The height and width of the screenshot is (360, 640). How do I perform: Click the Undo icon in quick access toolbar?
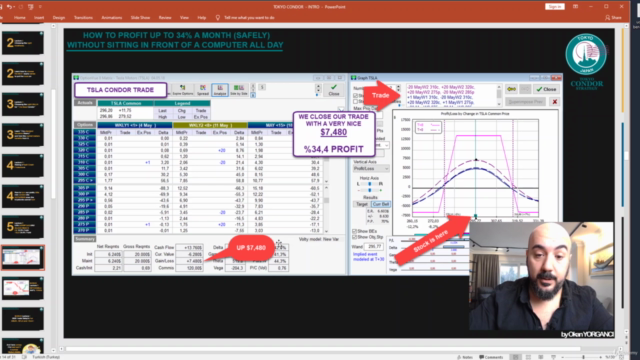pos(9,7)
